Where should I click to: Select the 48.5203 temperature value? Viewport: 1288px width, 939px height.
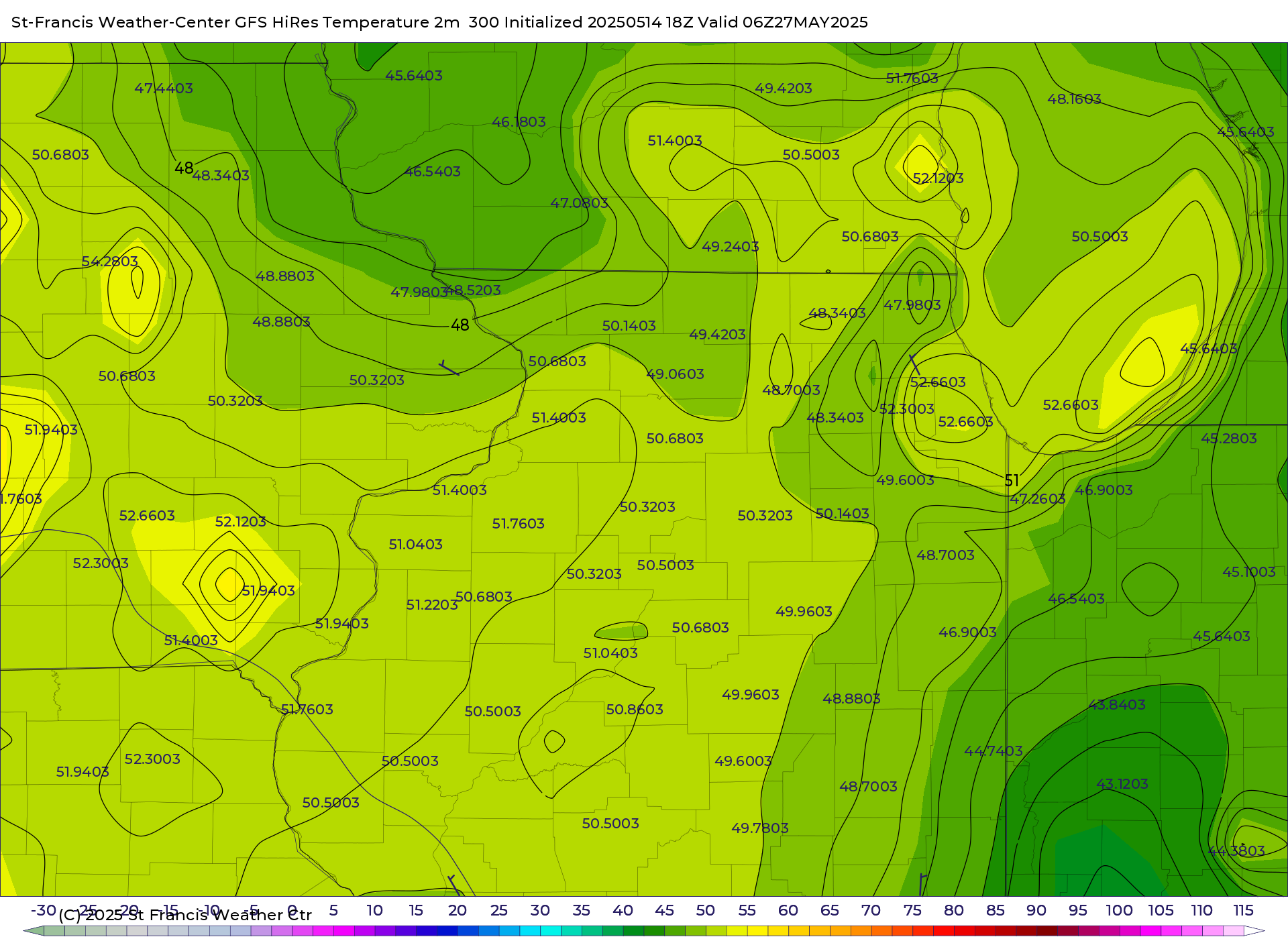point(474,290)
